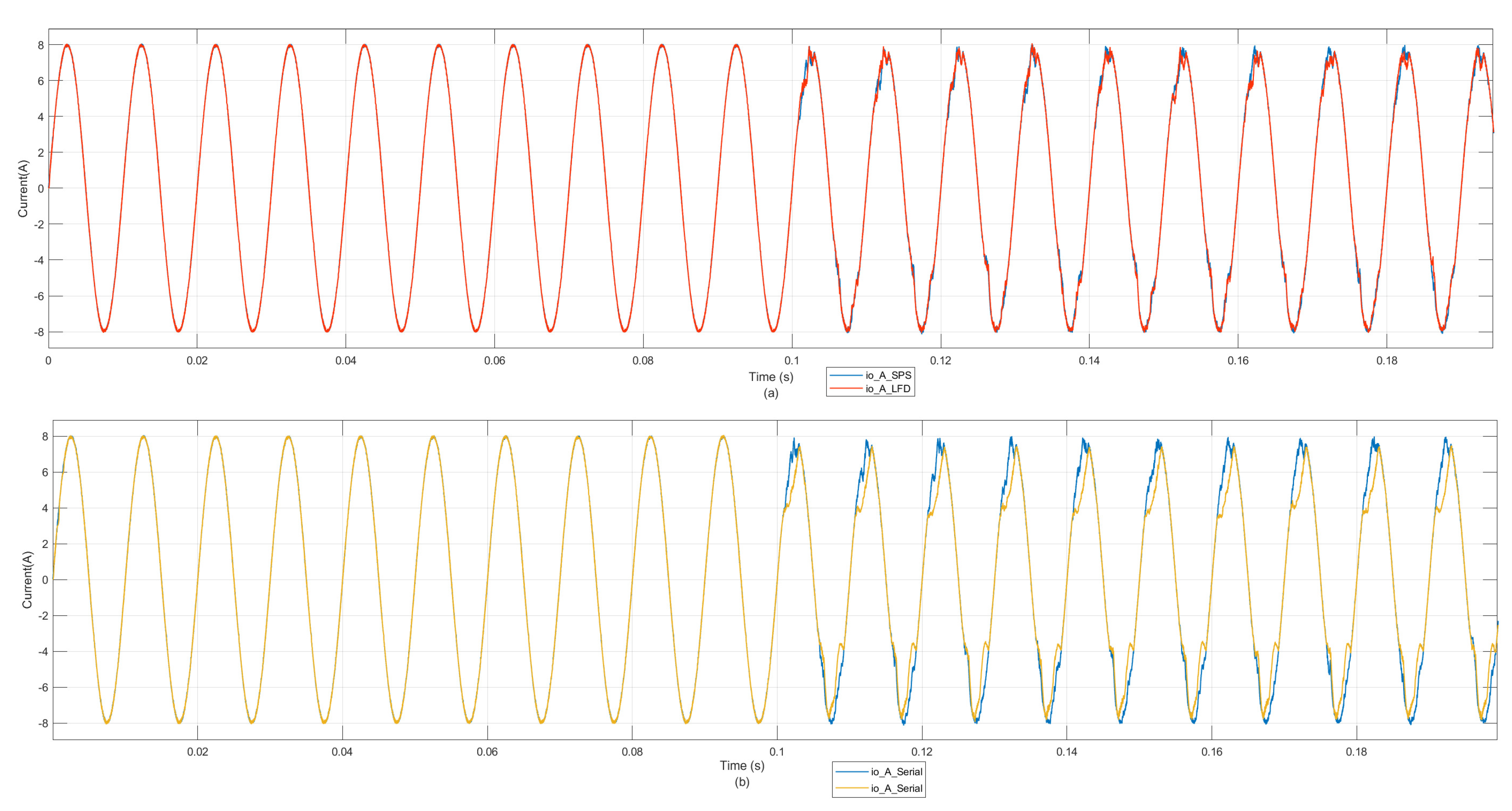Click the 0.16 x-axis tick in top plot
Image resolution: width=1512 pixels, height=811 pixels.
coord(1238,360)
